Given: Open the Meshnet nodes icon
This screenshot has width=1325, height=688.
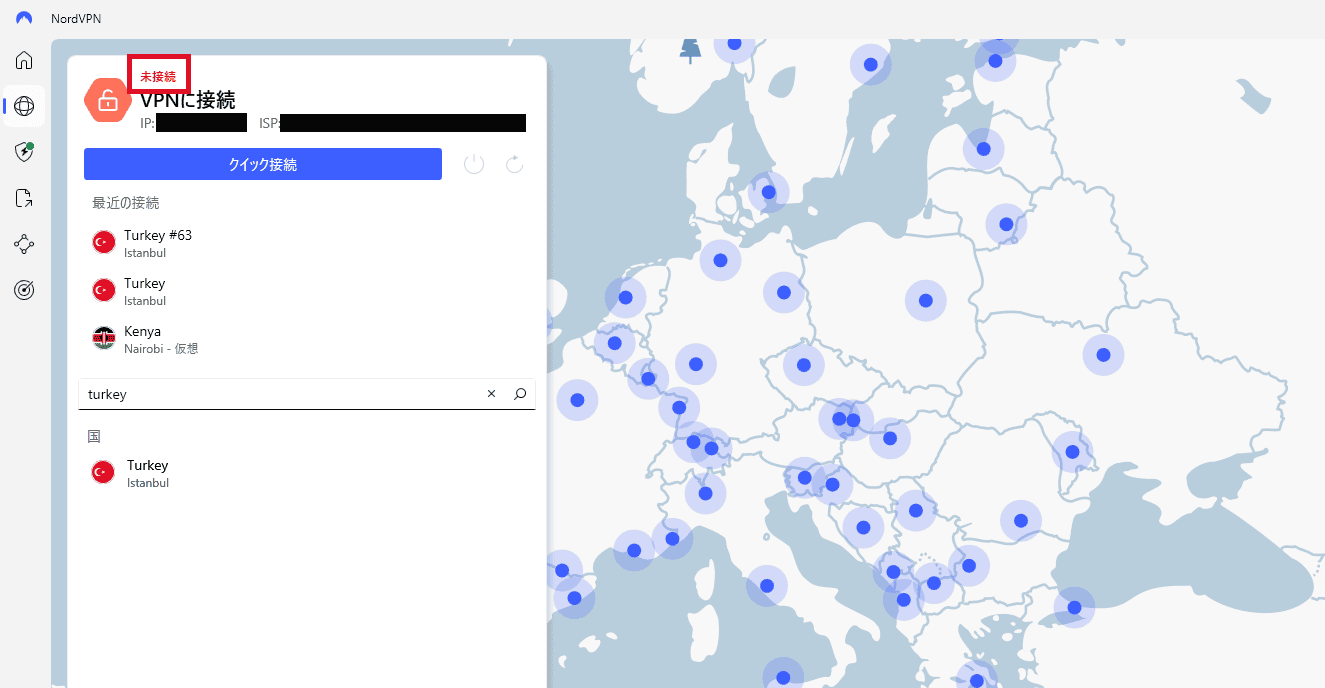Looking at the screenshot, I should pos(24,244).
